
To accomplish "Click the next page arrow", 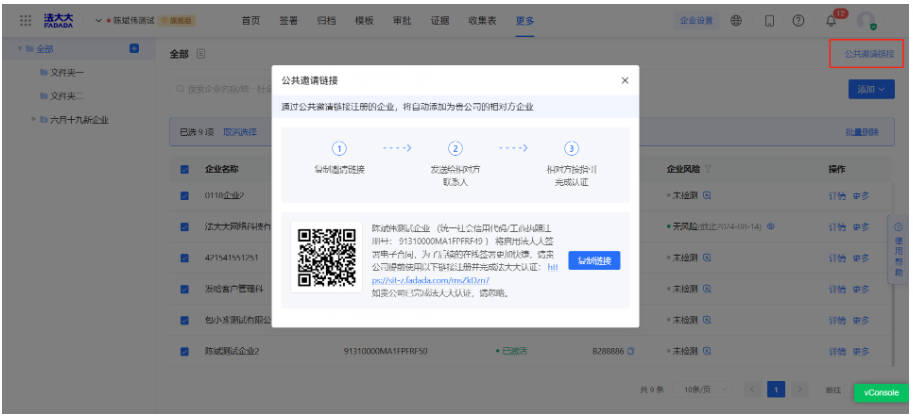I will [799, 389].
